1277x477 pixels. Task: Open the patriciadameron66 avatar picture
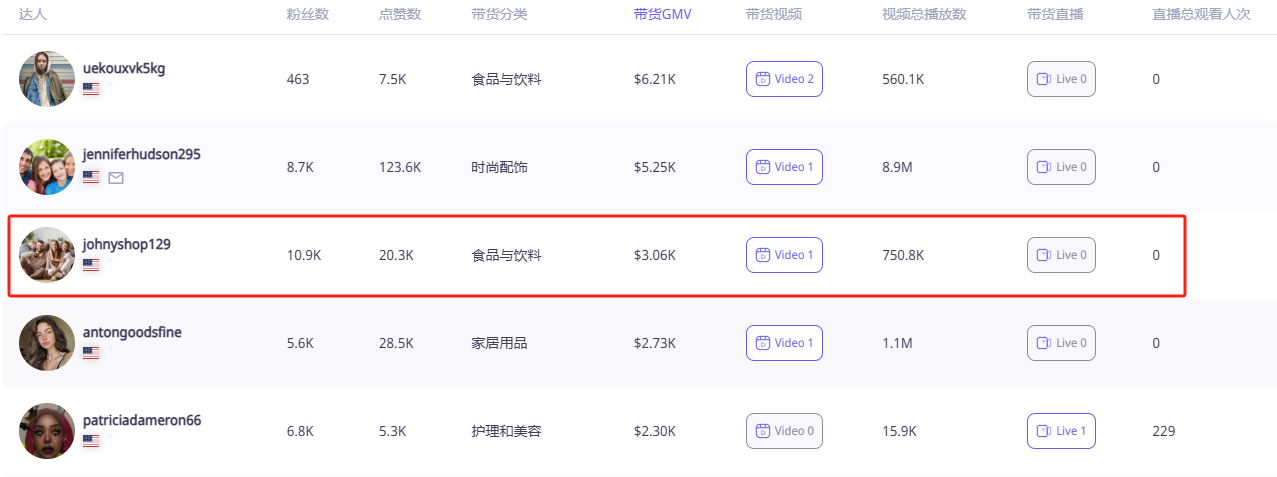pos(47,431)
